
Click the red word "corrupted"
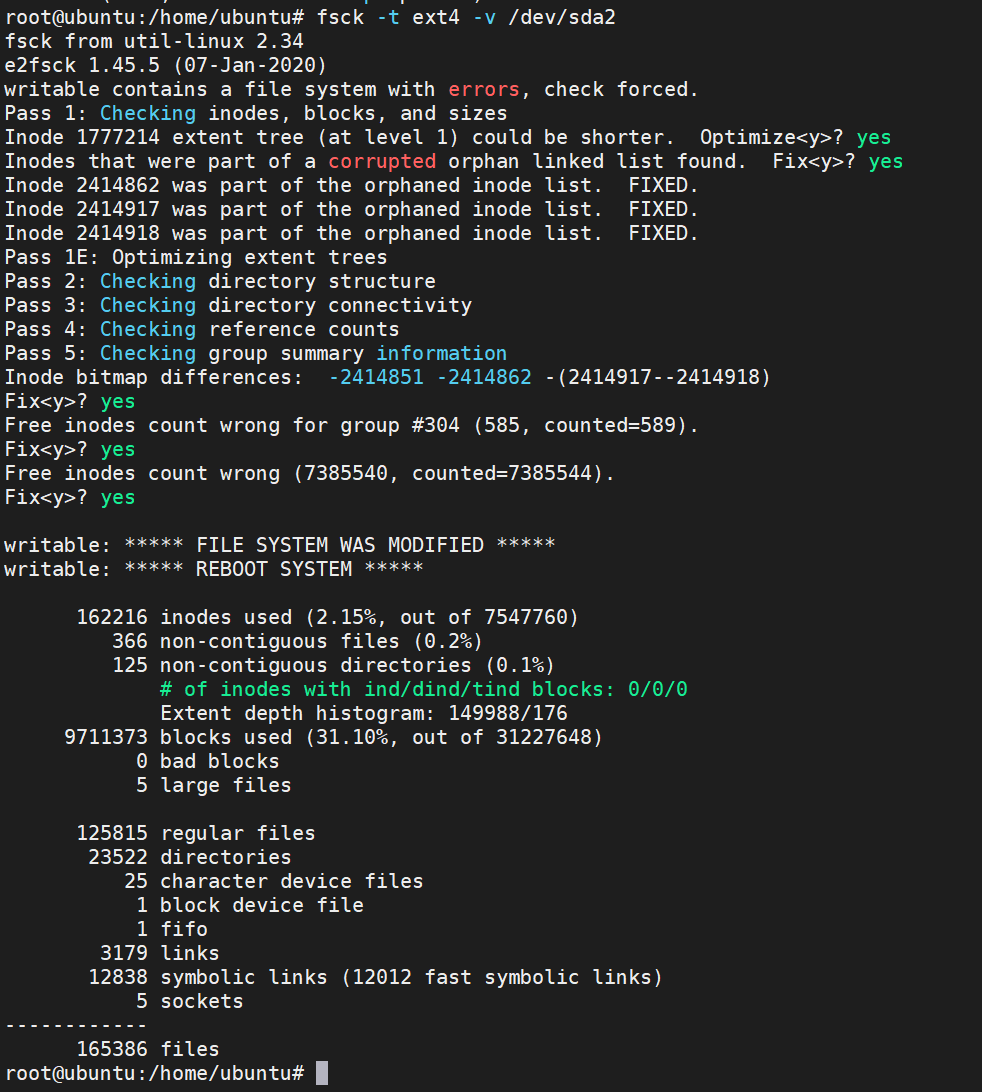coord(382,162)
